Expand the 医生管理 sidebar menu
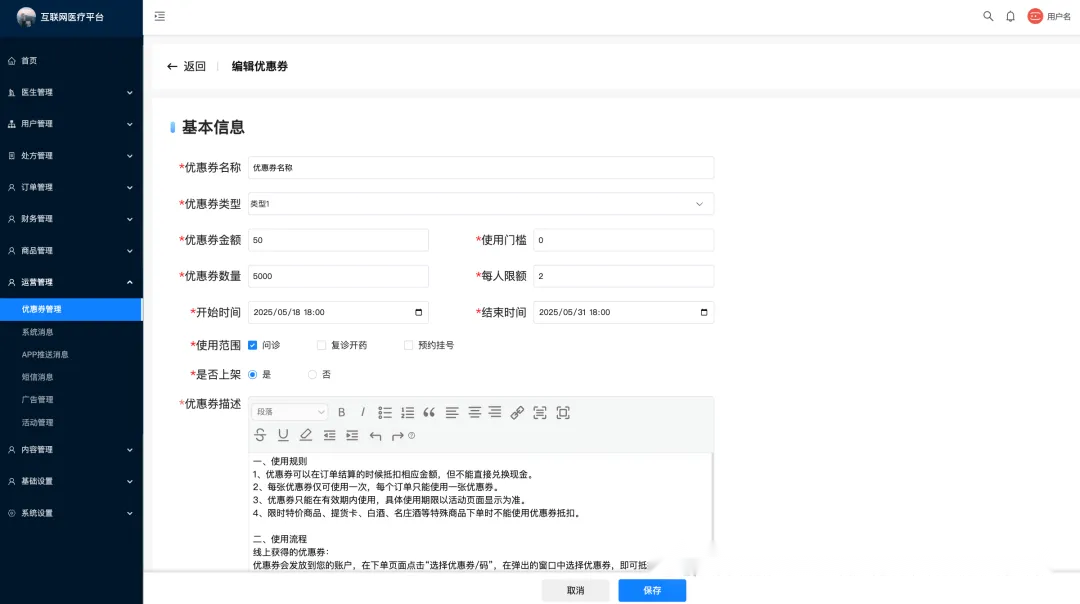Image resolution: width=1080 pixels, height=604 pixels. click(x=70, y=92)
